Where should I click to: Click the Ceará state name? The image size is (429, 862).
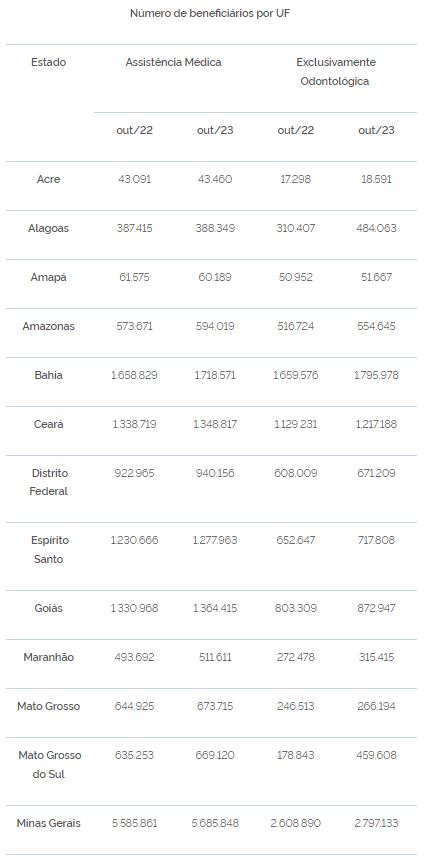pos(48,424)
